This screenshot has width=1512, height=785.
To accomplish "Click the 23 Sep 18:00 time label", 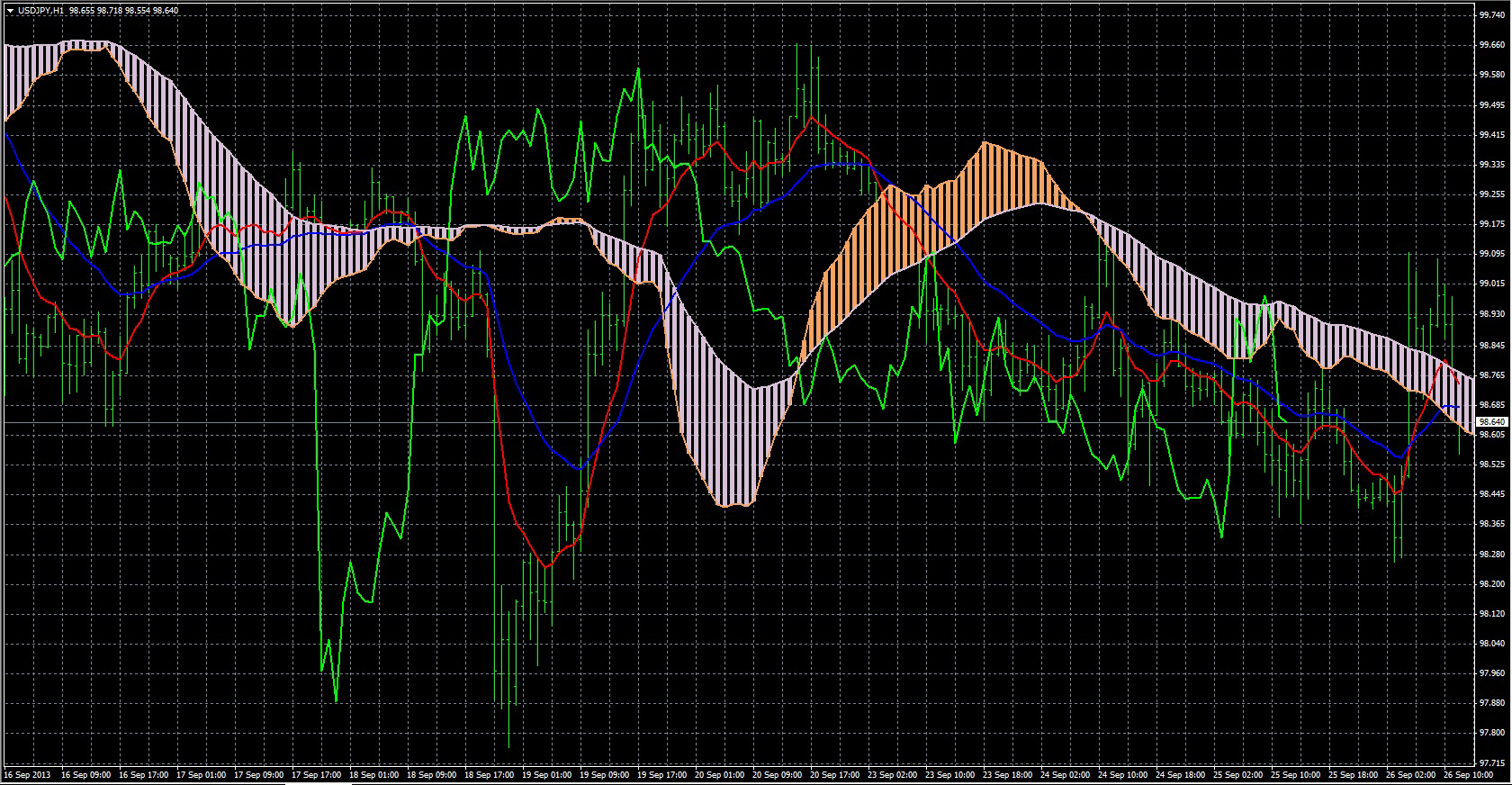I will pos(1008,774).
